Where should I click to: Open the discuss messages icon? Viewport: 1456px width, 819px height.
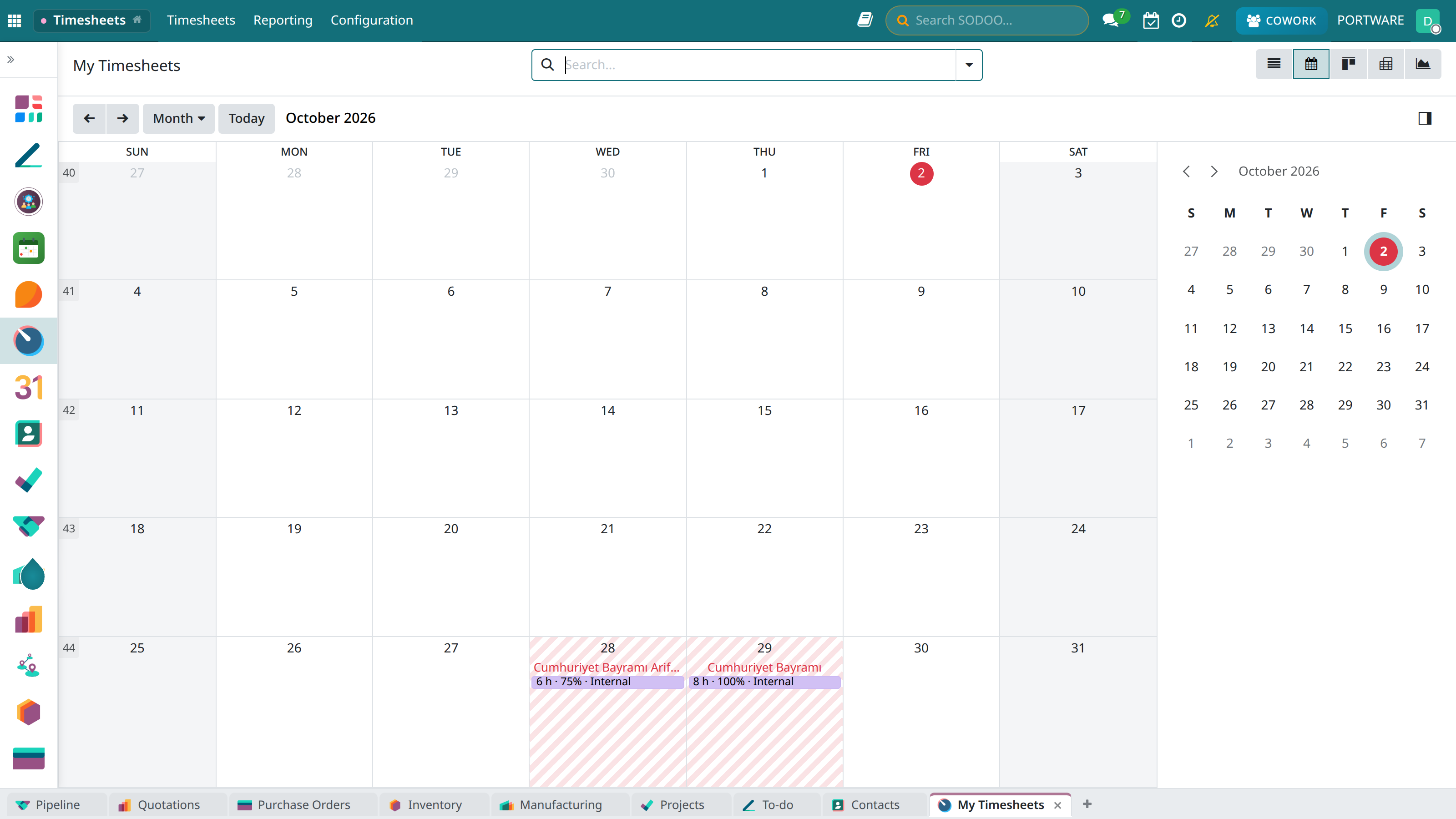pos(1111,20)
